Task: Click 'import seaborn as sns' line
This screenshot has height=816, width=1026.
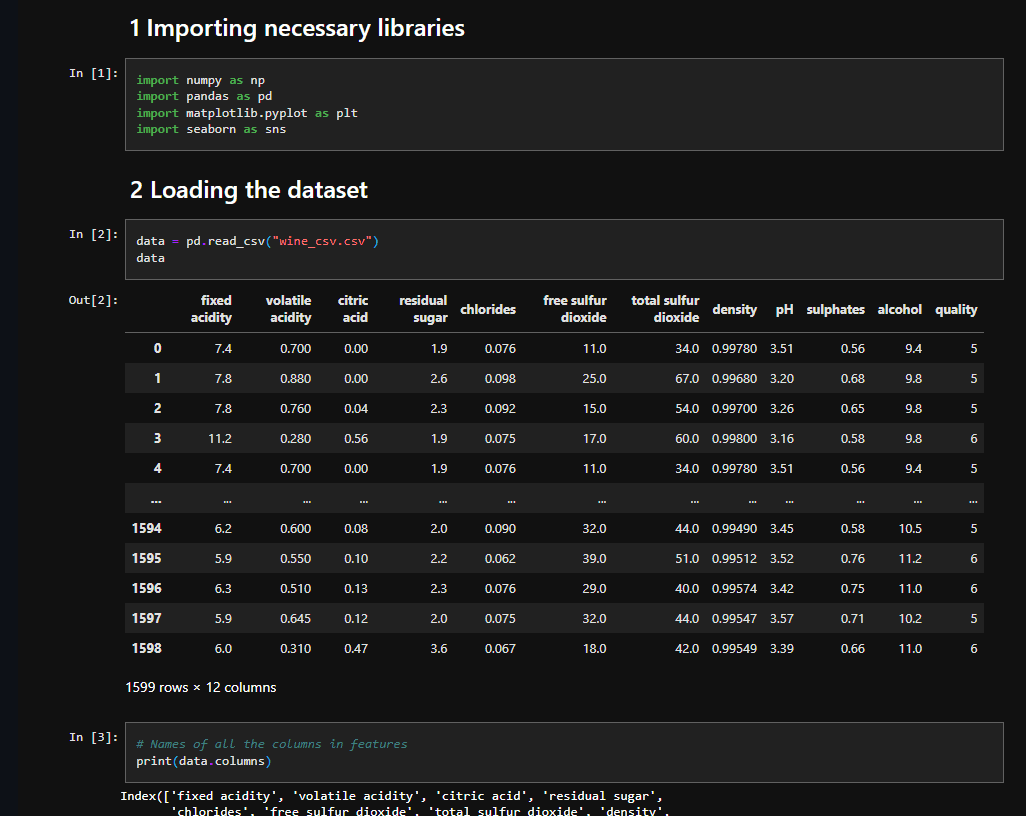Action: click(x=211, y=129)
